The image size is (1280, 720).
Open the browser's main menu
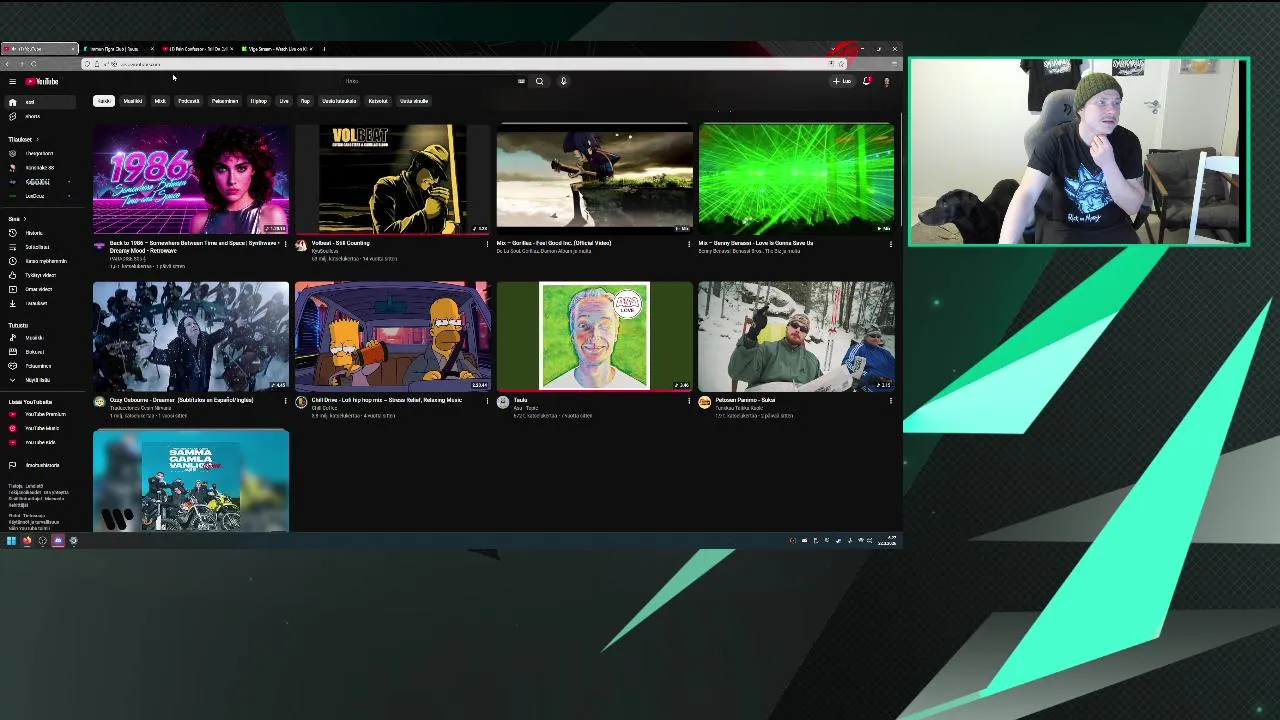[x=894, y=64]
